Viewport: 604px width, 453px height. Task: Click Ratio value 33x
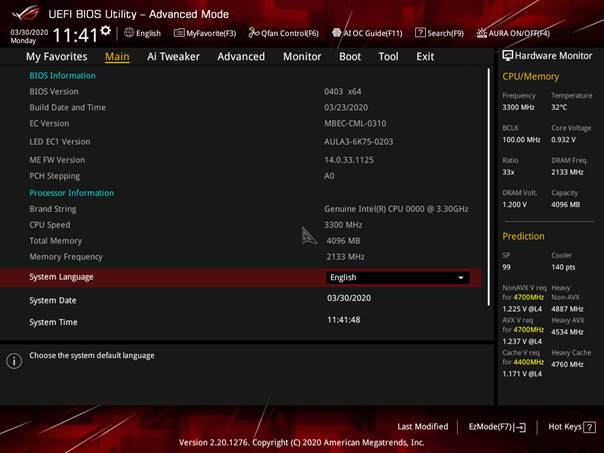tap(508, 172)
